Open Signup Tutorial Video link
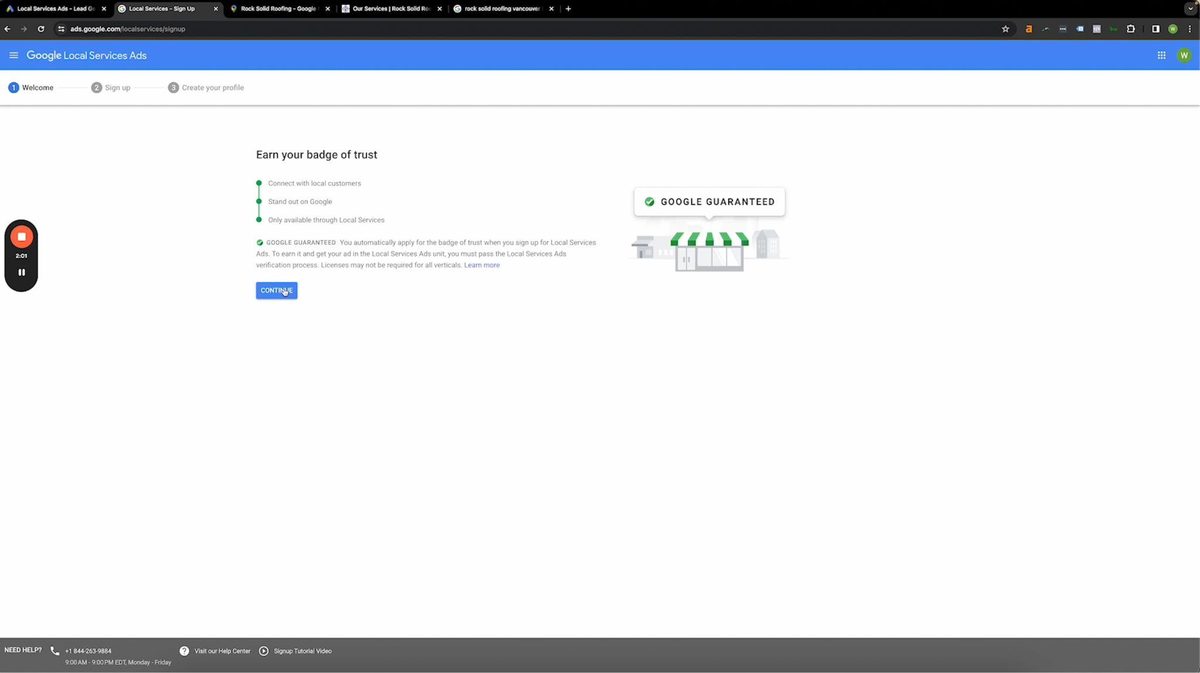Viewport: 1200px width, 673px height. pos(302,651)
